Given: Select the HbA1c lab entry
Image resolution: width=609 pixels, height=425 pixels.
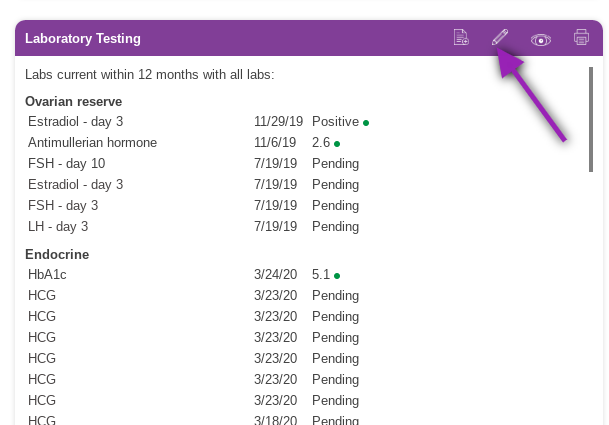Looking at the screenshot, I should (x=47, y=274).
